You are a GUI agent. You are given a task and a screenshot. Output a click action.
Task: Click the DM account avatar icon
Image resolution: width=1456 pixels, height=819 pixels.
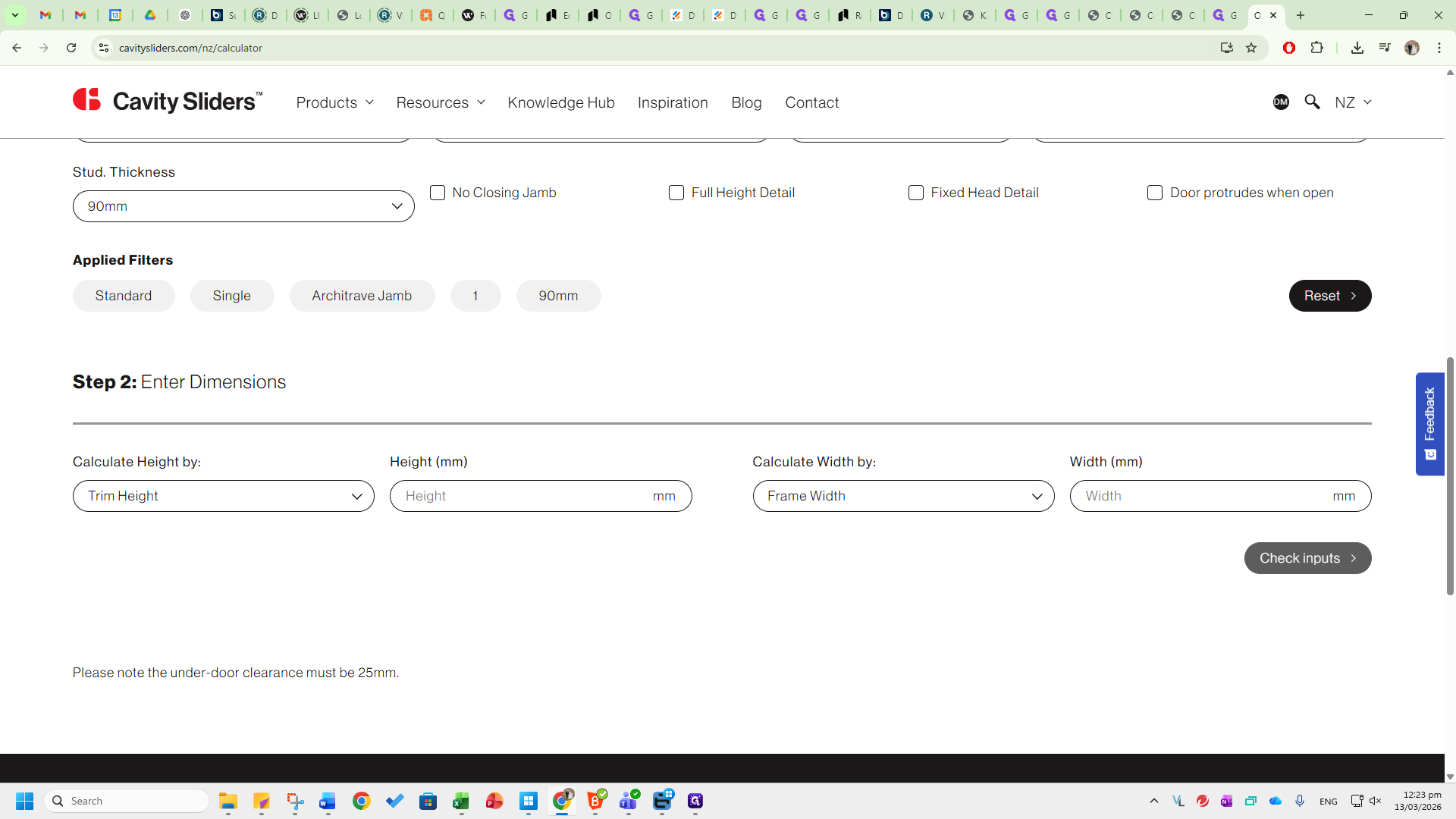1281,102
